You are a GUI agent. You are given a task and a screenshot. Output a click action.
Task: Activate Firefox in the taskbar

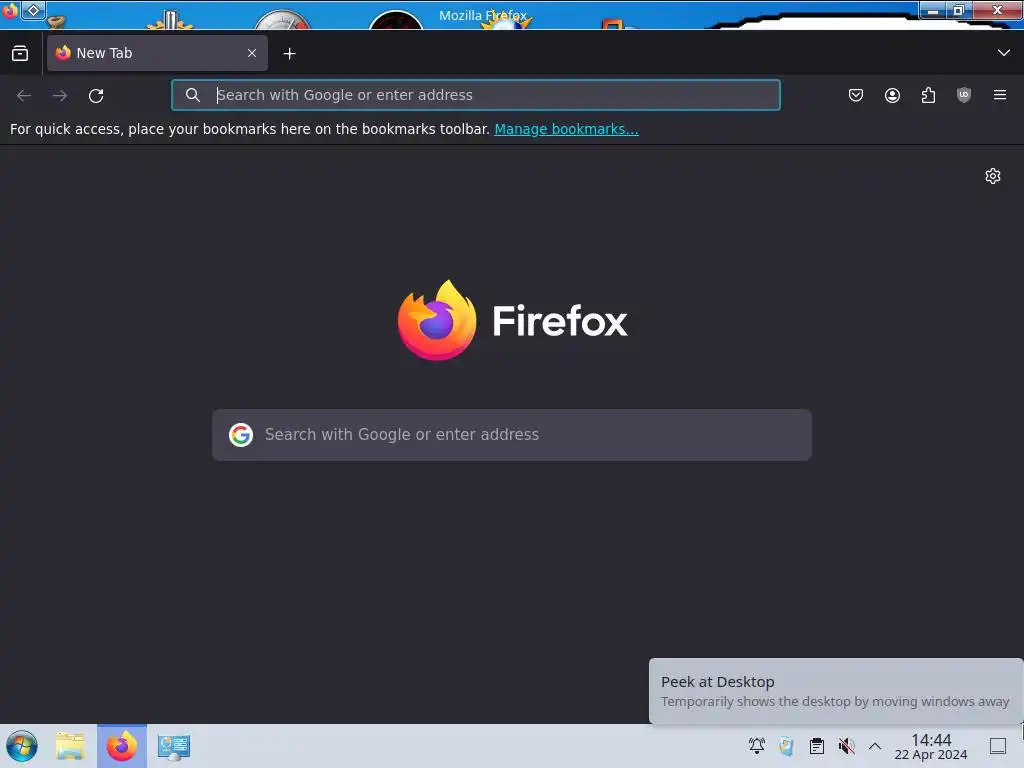click(x=122, y=746)
